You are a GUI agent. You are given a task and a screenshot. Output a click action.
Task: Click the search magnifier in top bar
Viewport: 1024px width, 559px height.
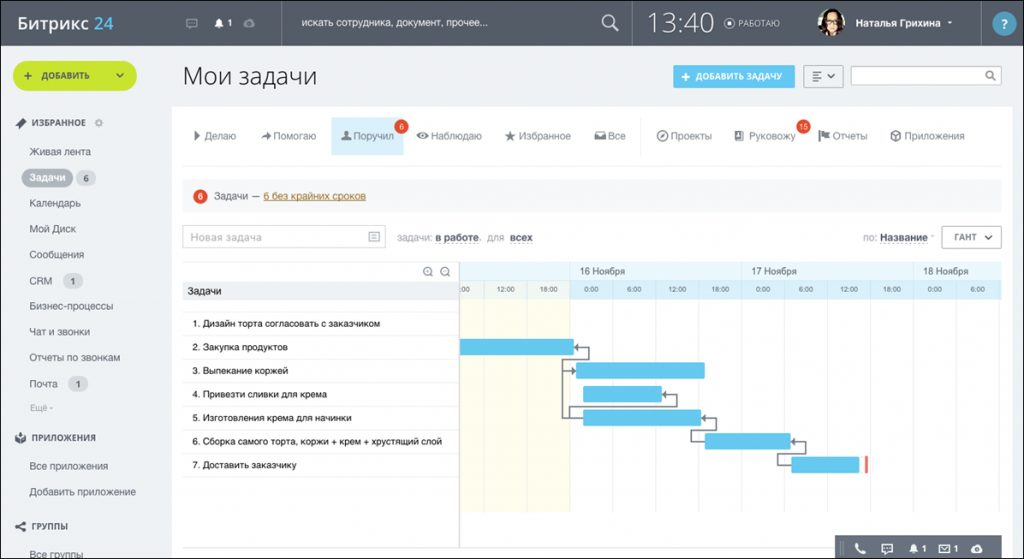point(609,23)
